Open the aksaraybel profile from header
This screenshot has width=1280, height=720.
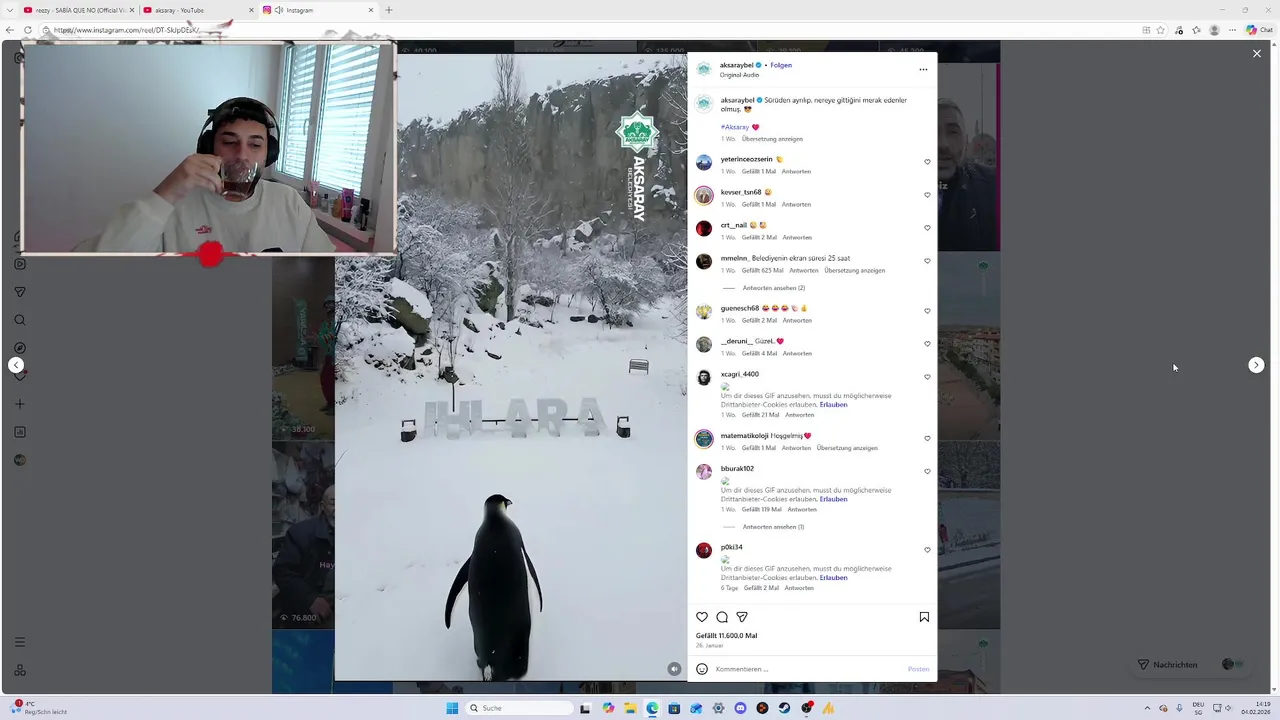pyautogui.click(x=737, y=65)
